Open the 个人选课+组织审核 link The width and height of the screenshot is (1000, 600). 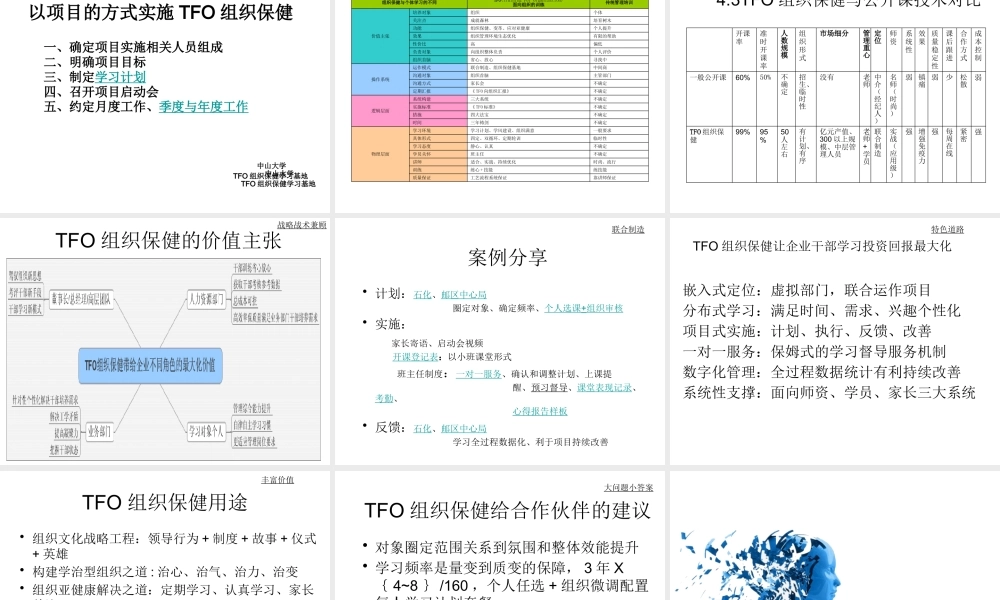coord(584,308)
